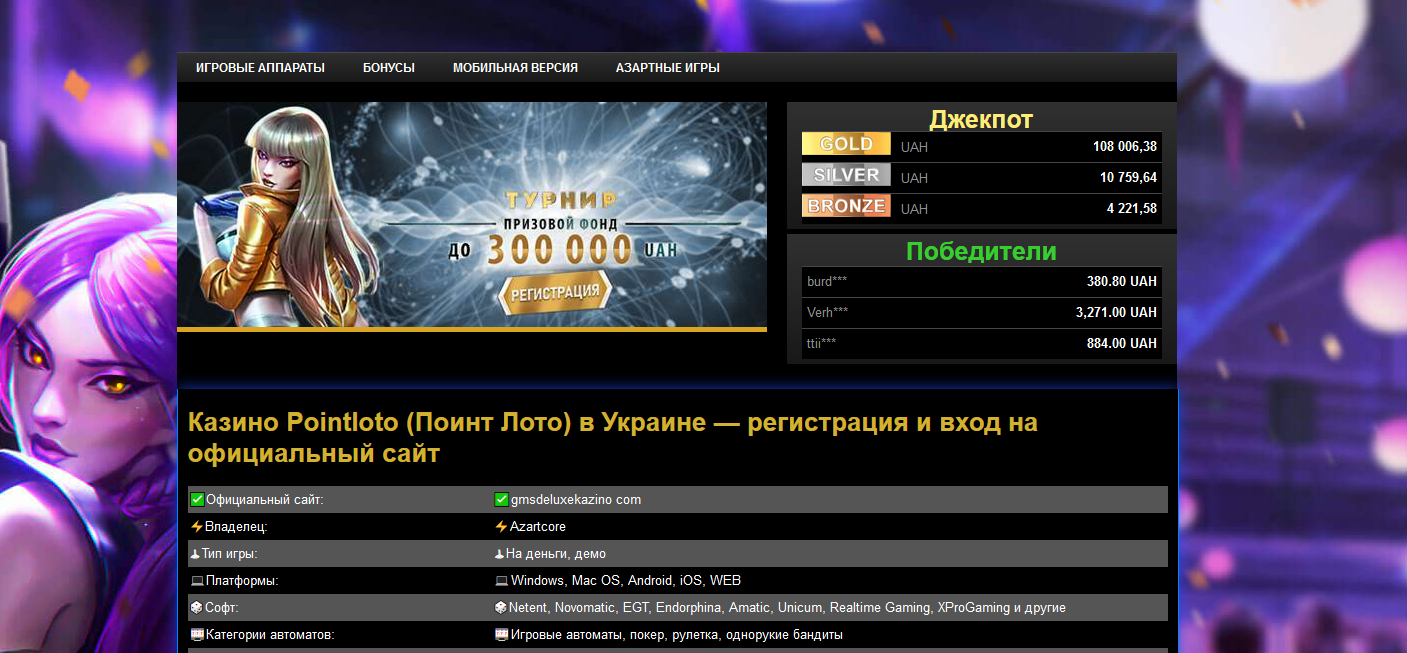1407x653 pixels.
Task: Click the winning amount 884.00 UAH
Action: point(1122,344)
